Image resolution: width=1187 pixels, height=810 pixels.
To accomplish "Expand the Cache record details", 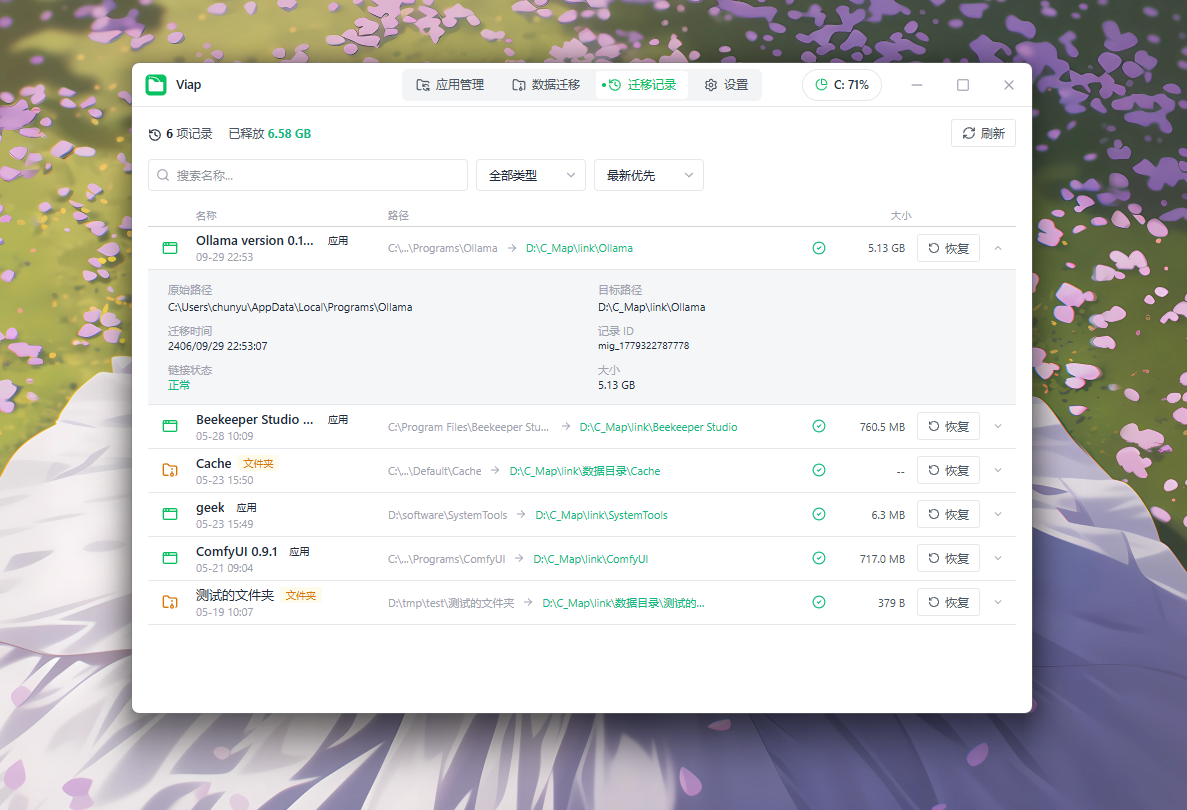I will (x=998, y=470).
